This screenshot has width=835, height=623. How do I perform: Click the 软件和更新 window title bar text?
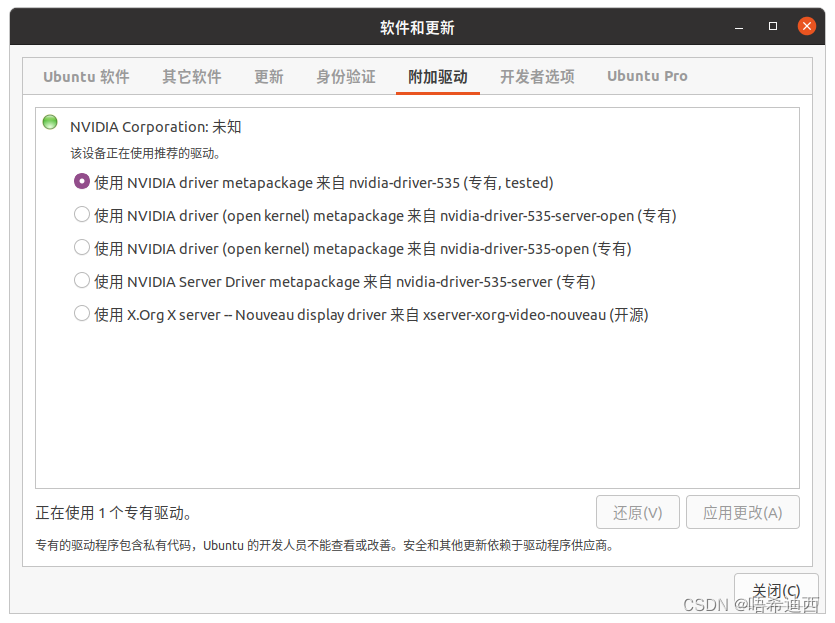tap(417, 27)
